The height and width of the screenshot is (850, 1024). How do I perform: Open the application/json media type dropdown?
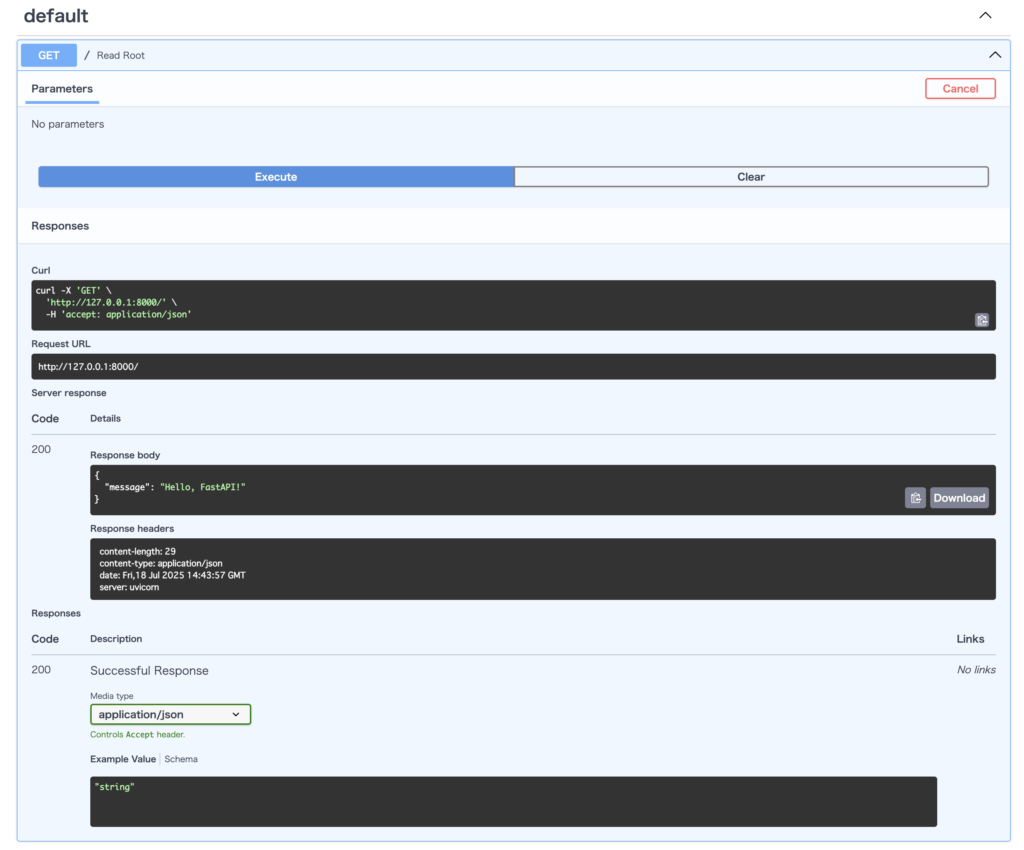point(170,714)
